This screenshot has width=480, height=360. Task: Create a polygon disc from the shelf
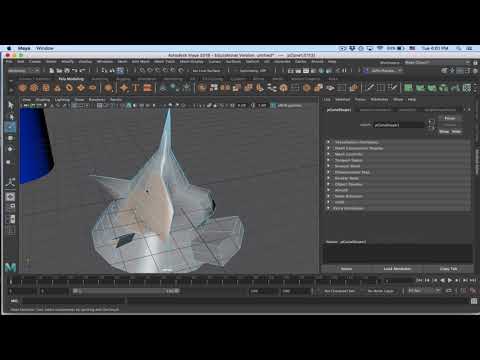click(92, 88)
